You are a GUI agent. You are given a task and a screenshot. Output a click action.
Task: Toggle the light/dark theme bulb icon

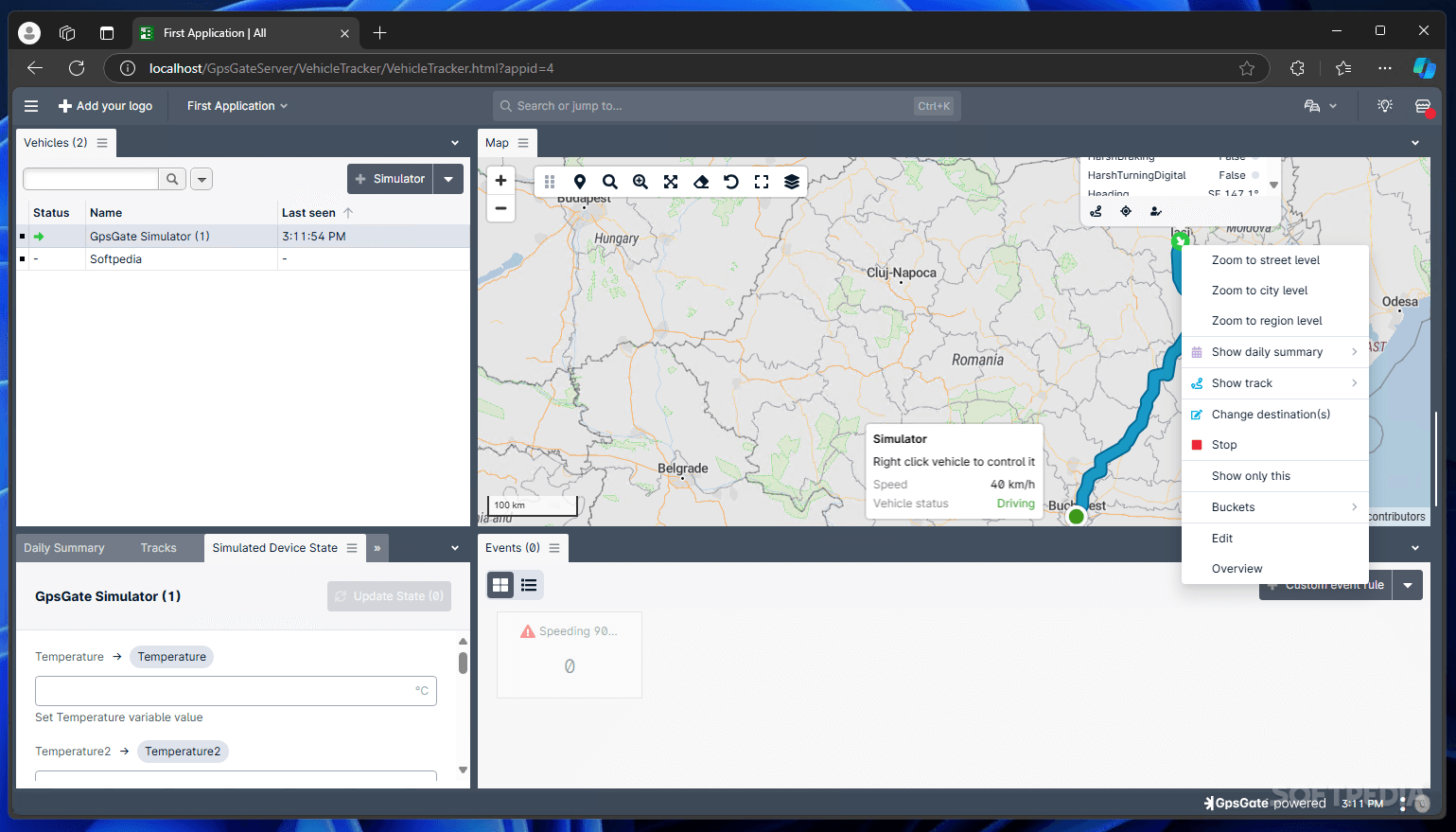tap(1385, 106)
